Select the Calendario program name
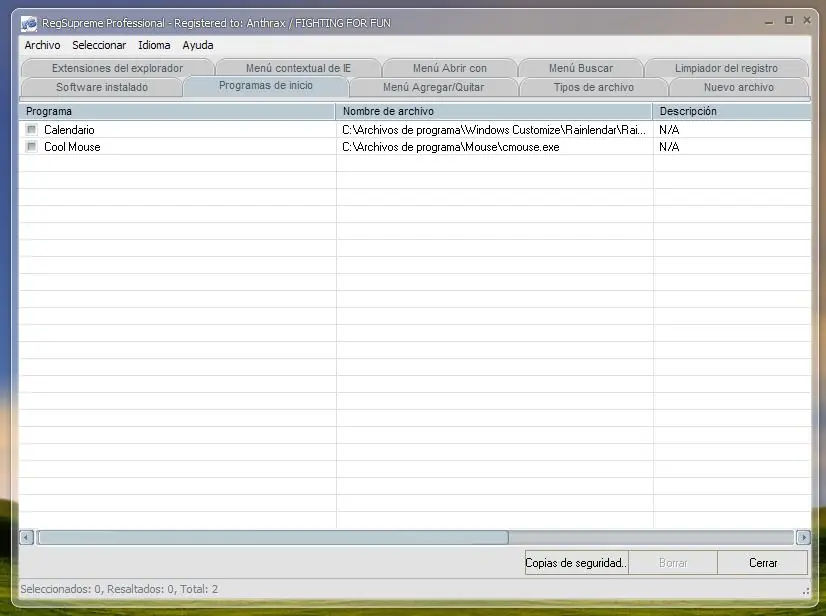This screenshot has height=616, width=826. [x=69, y=130]
